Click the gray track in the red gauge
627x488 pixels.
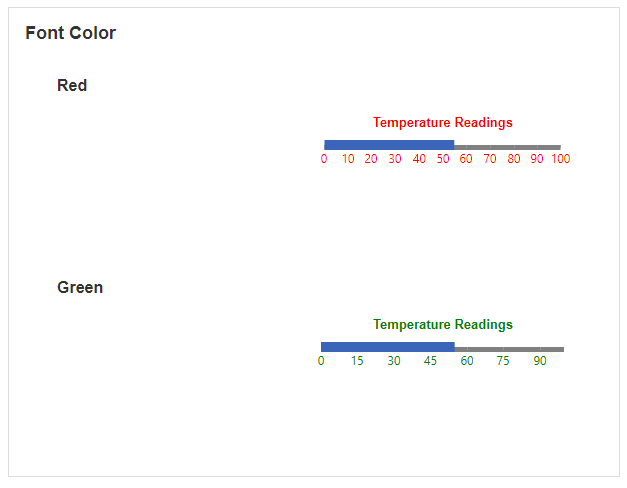tap(507, 147)
